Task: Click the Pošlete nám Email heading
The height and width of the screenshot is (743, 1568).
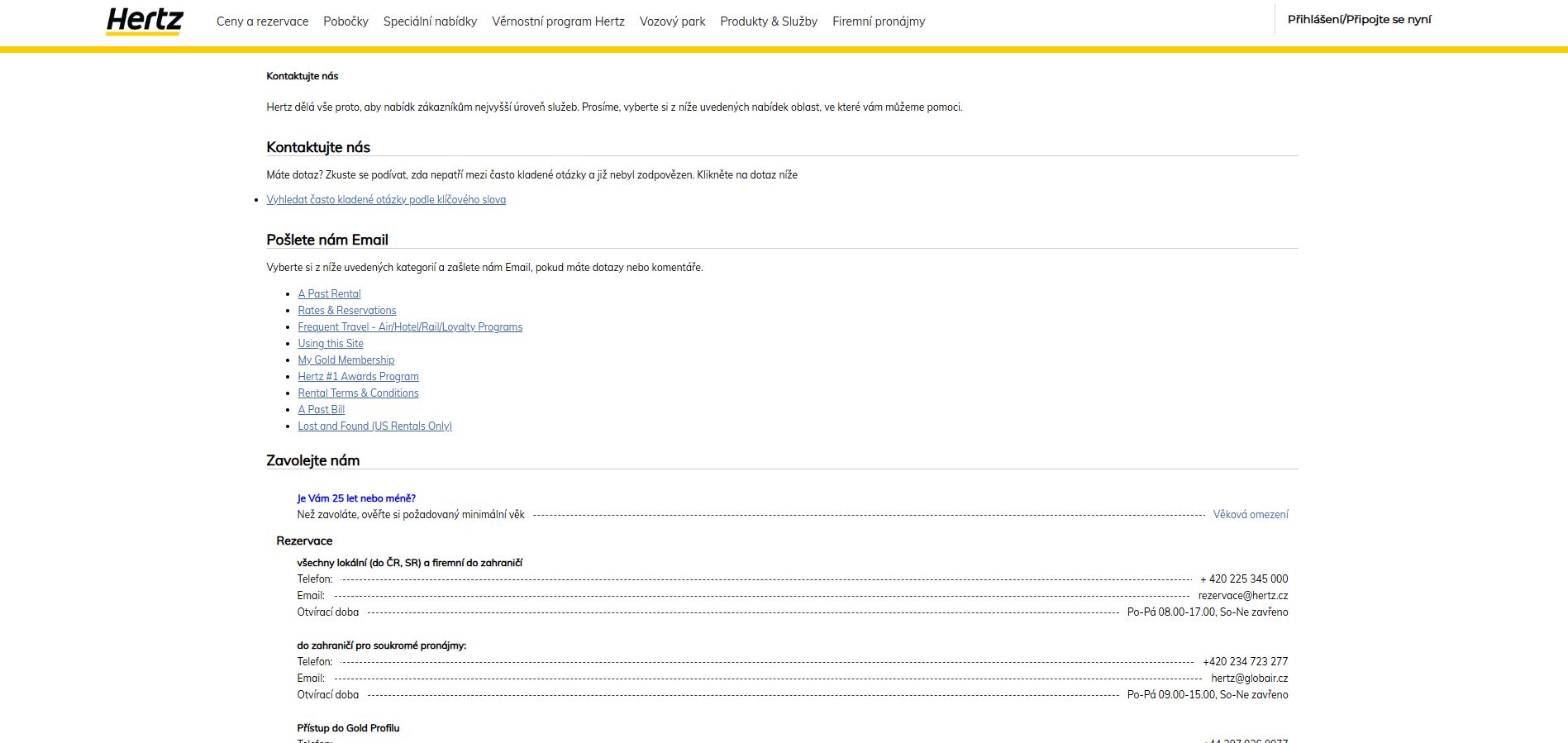Action: (x=327, y=240)
